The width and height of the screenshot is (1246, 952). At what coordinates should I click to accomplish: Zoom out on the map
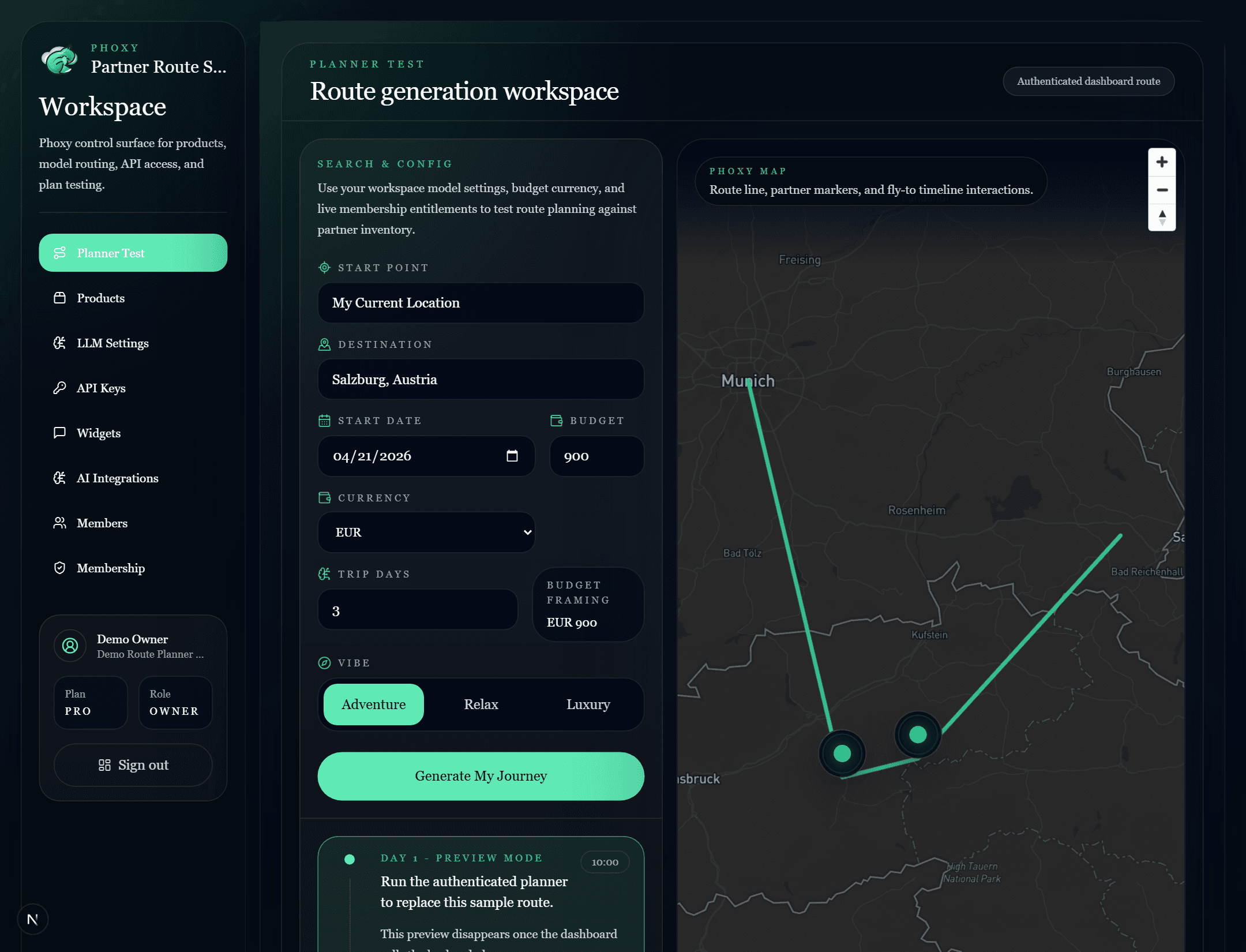(x=1162, y=190)
